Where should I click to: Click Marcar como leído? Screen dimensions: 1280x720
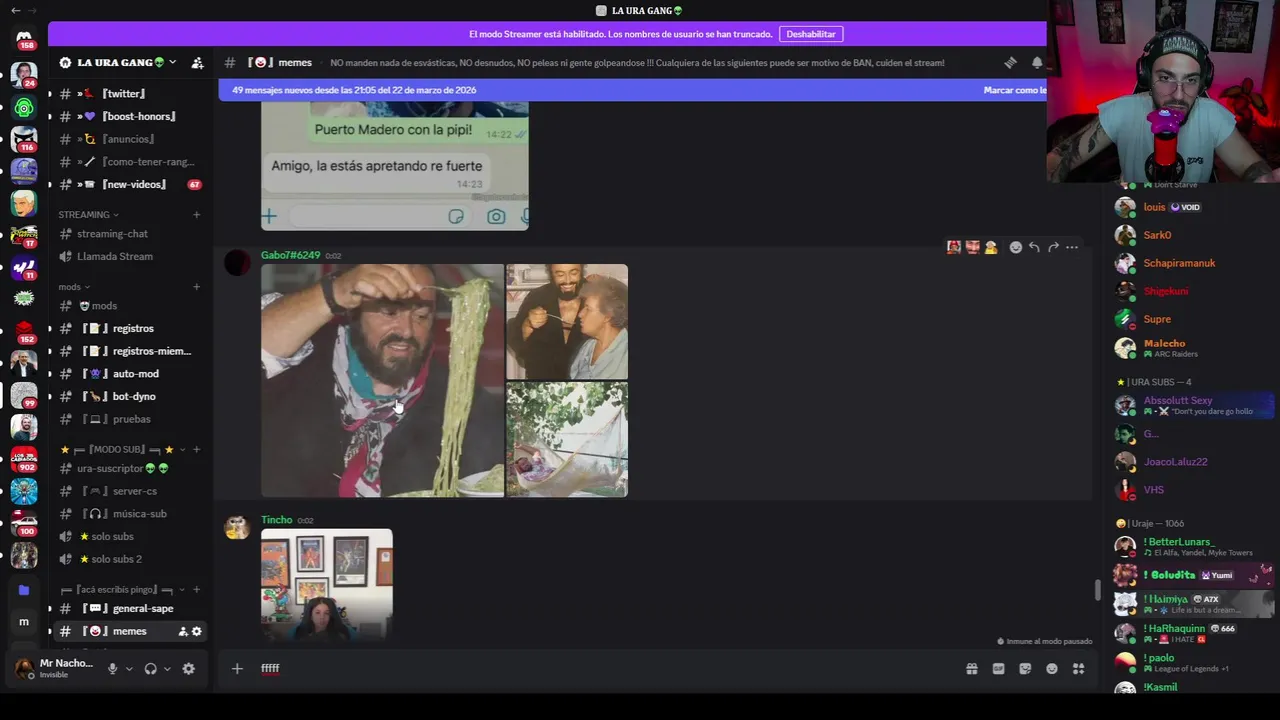click(x=1014, y=90)
